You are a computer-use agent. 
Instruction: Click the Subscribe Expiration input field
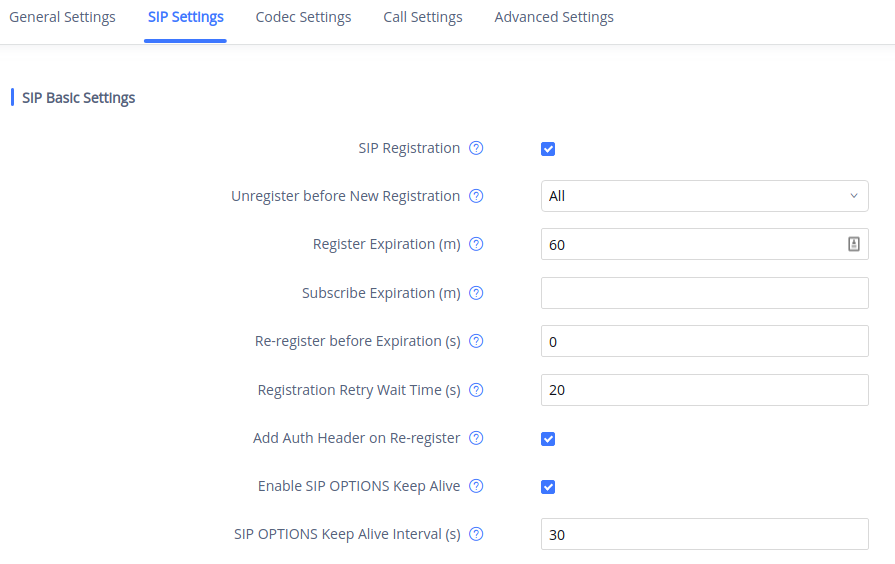click(704, 293)
